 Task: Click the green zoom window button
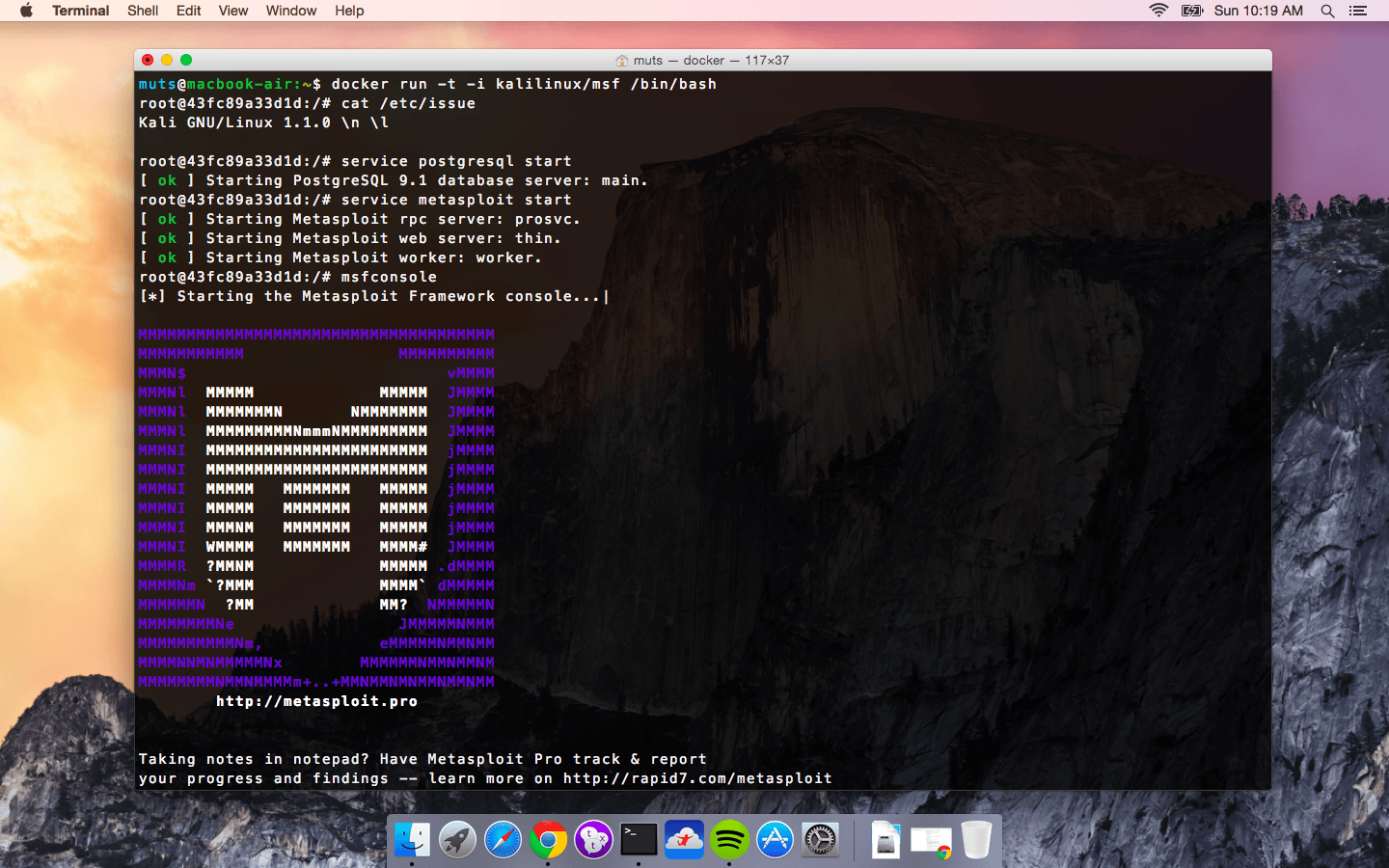[x=186, y=60]
